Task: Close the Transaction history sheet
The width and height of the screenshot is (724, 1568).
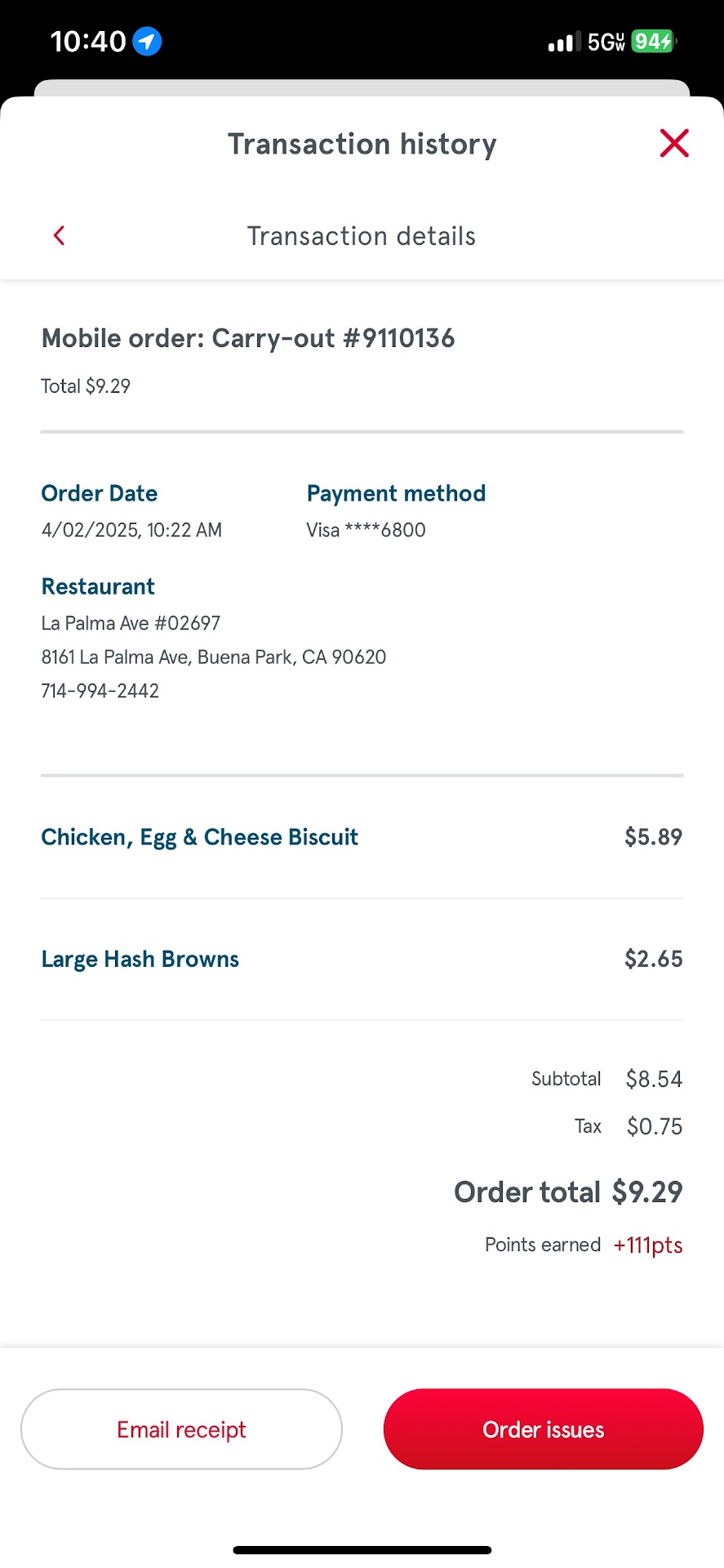Action: tap(674, 143)
